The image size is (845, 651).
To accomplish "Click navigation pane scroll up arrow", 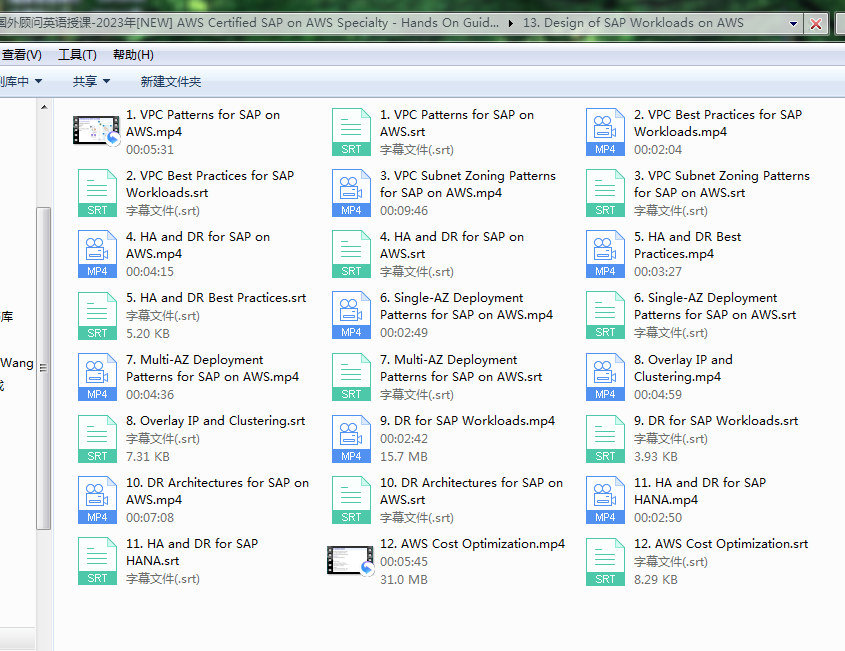I will tap(44, 107).
